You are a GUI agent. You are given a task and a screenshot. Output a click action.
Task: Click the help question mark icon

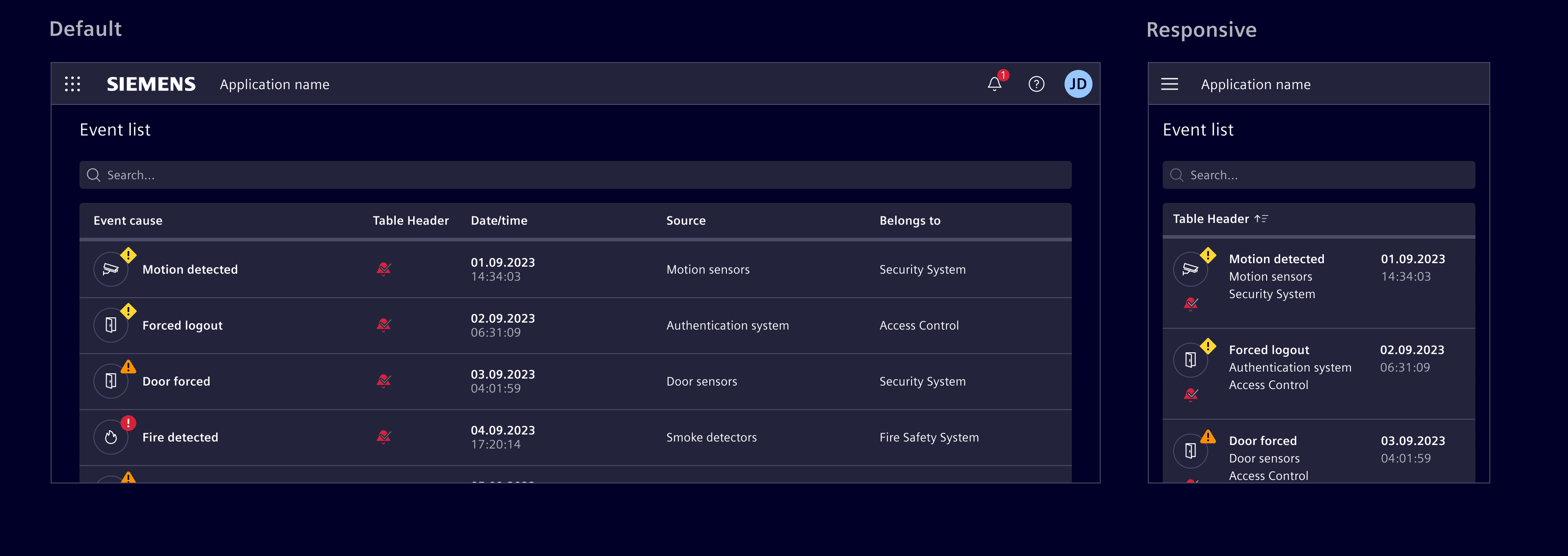pyautogui.click(x=1036, y=84)
